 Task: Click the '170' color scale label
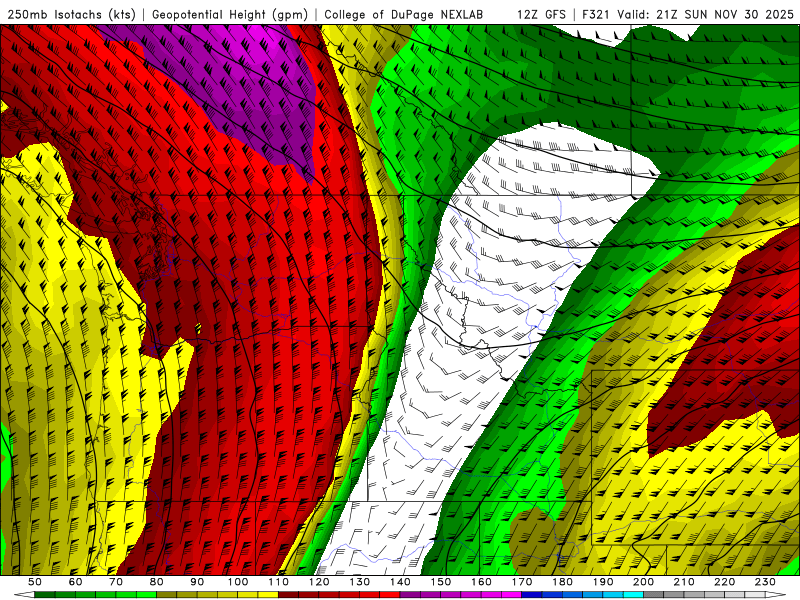(x=522, y=582)
